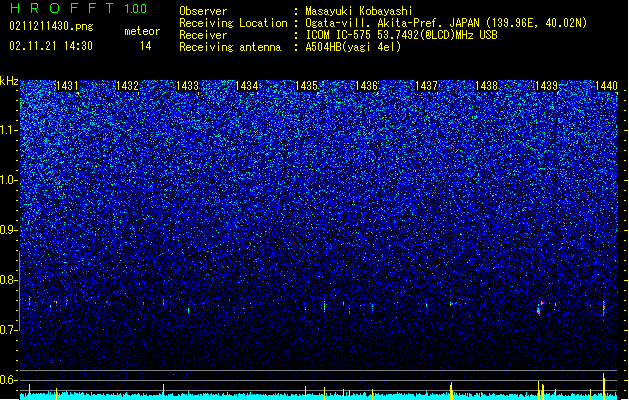The width and height of the screenshot is (629, 400).
Task: Select the ICOM IC-575 53.7492 MHz receiver text
Action: [x=402, y=35]
